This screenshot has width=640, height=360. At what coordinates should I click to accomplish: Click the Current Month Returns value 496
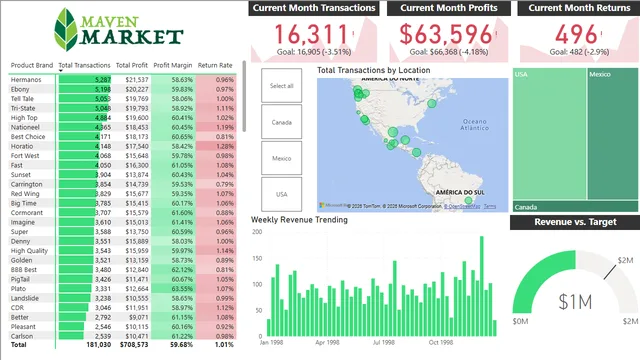(576, 34)
